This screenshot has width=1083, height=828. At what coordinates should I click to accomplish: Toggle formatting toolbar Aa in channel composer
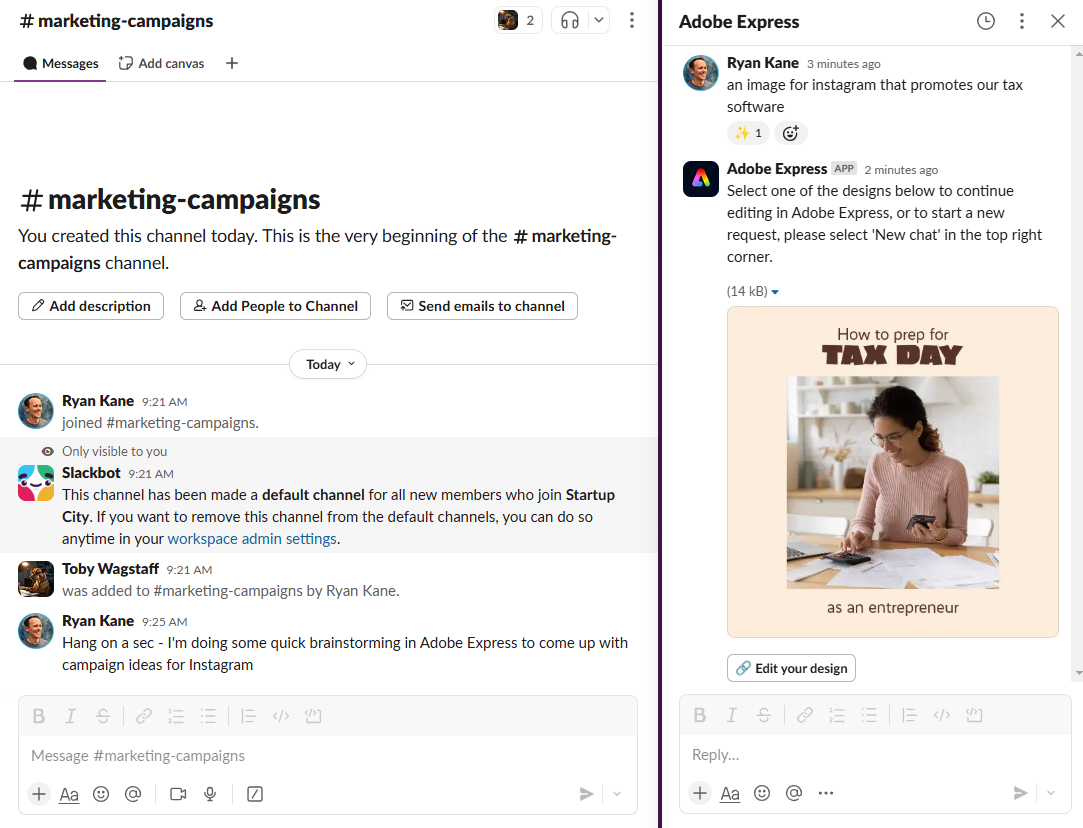click(x=69, y=794)
